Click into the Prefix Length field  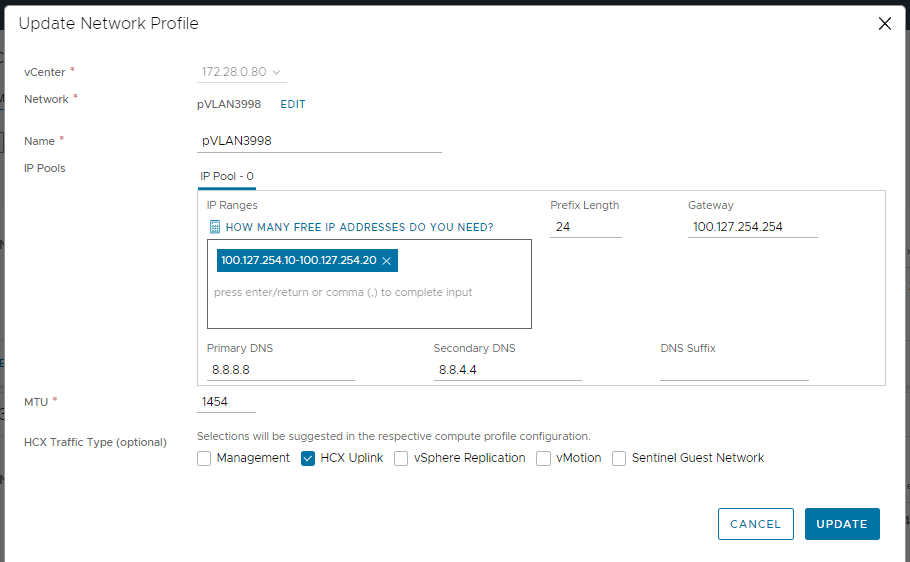586,227
